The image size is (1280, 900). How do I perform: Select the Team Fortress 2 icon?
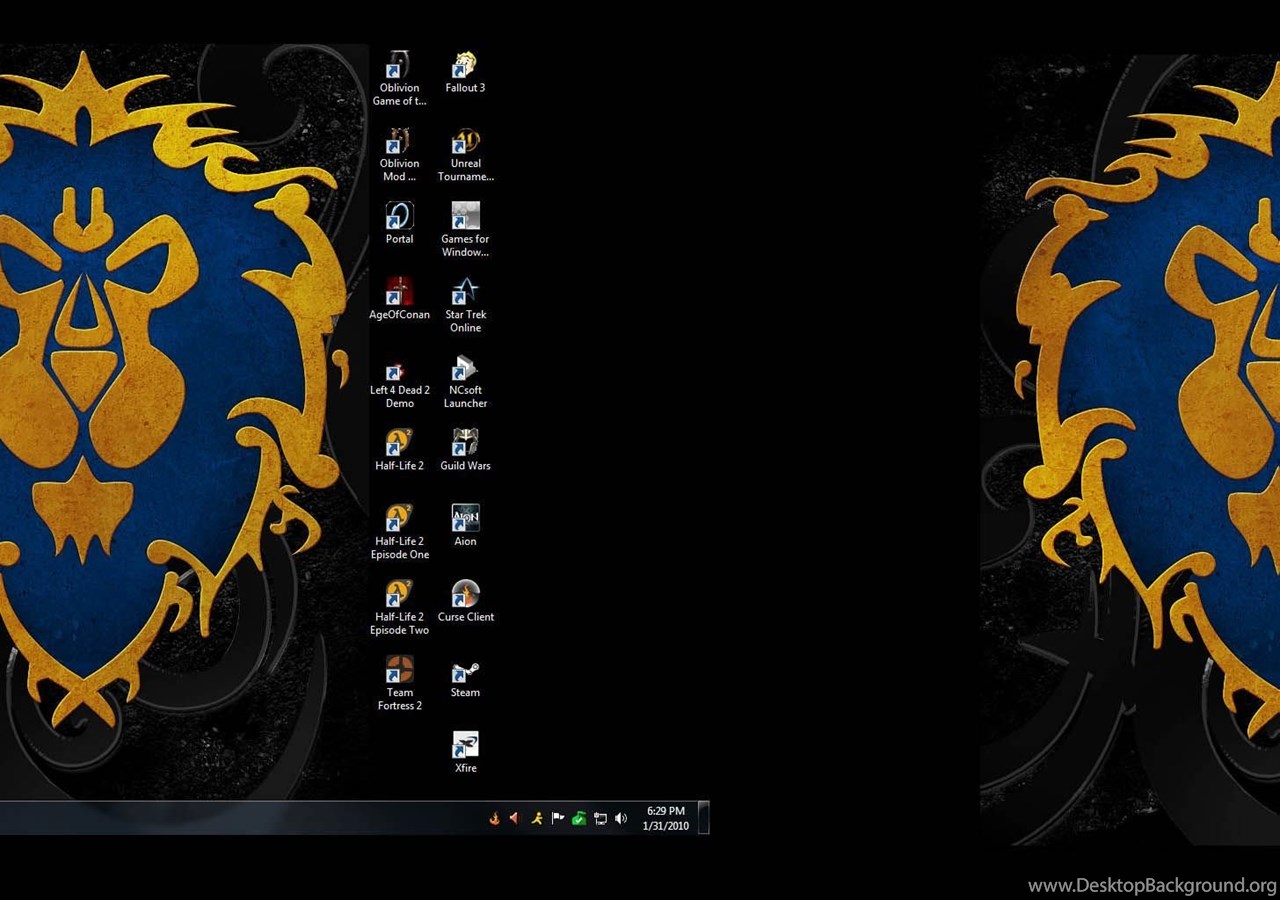(399, 683)
